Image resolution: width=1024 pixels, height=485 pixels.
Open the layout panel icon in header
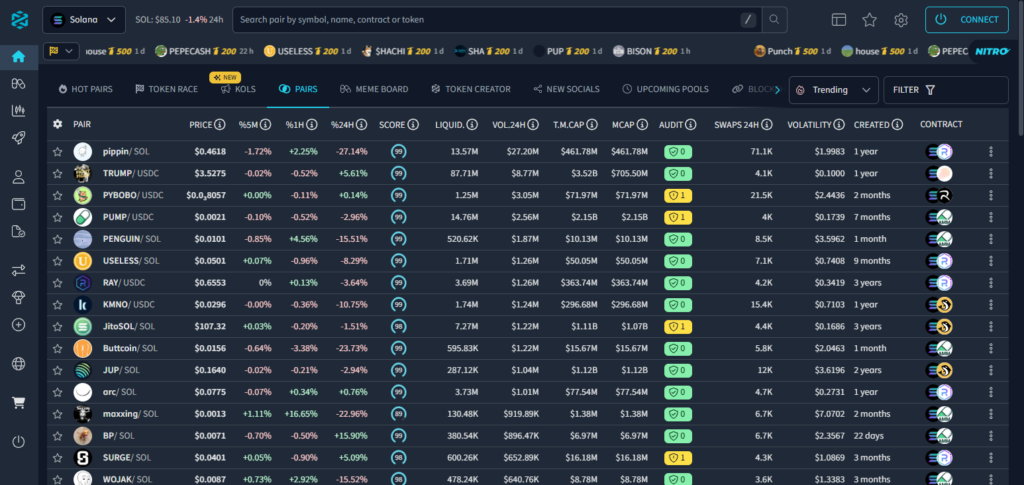tap(839, 20)
